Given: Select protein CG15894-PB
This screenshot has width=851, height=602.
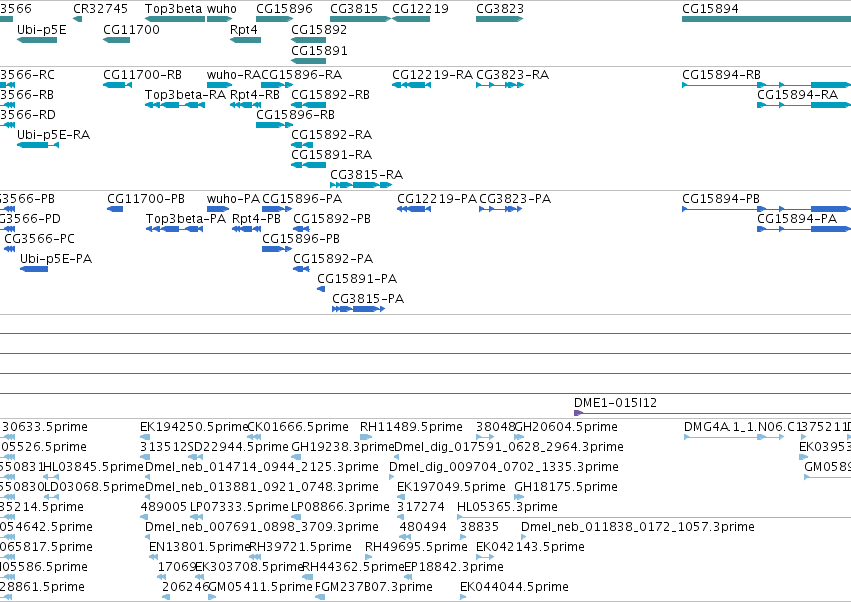Looking at the screenshot, I should point(766,209).
